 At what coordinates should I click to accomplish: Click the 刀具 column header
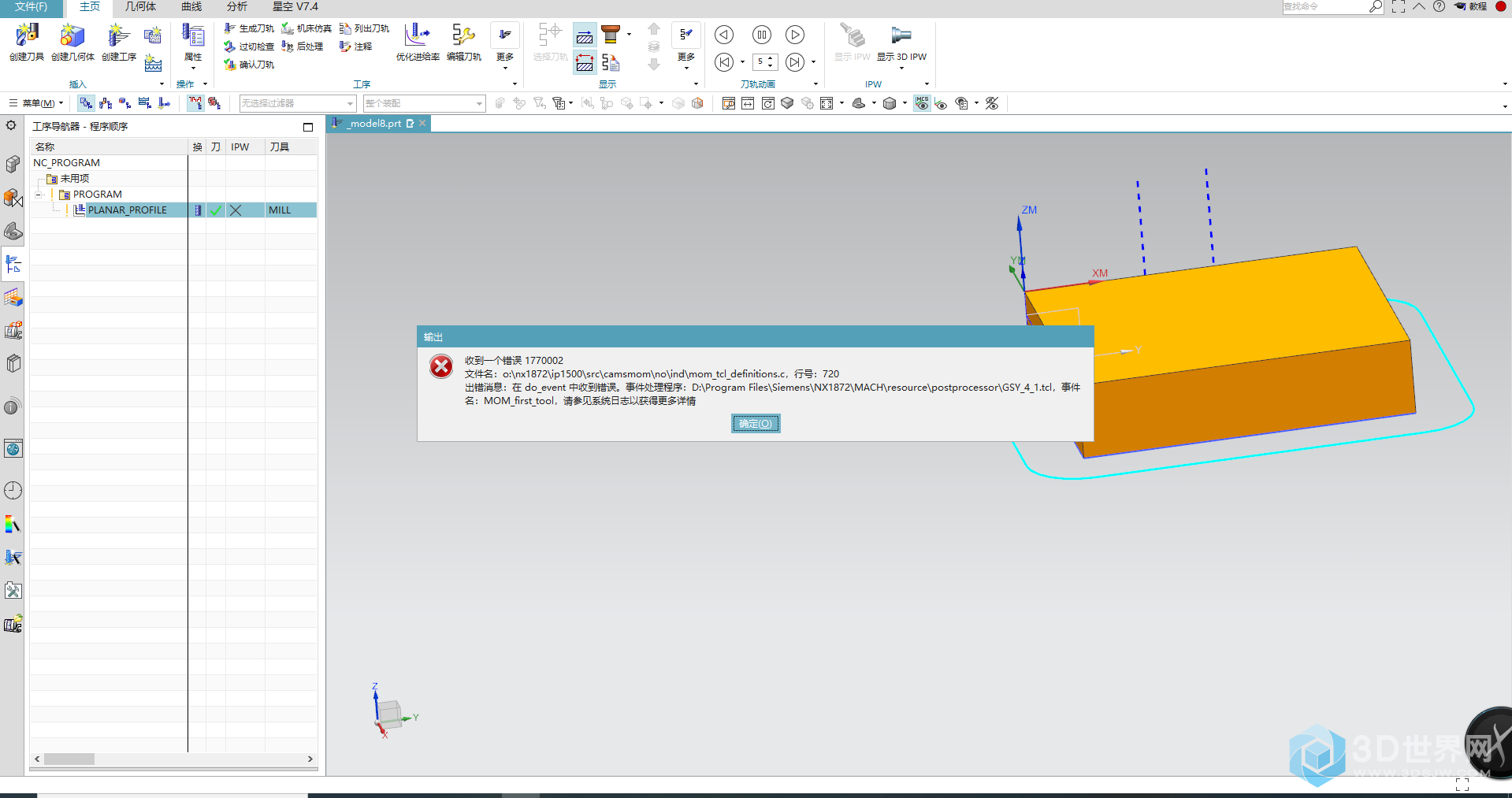(291, 147)
